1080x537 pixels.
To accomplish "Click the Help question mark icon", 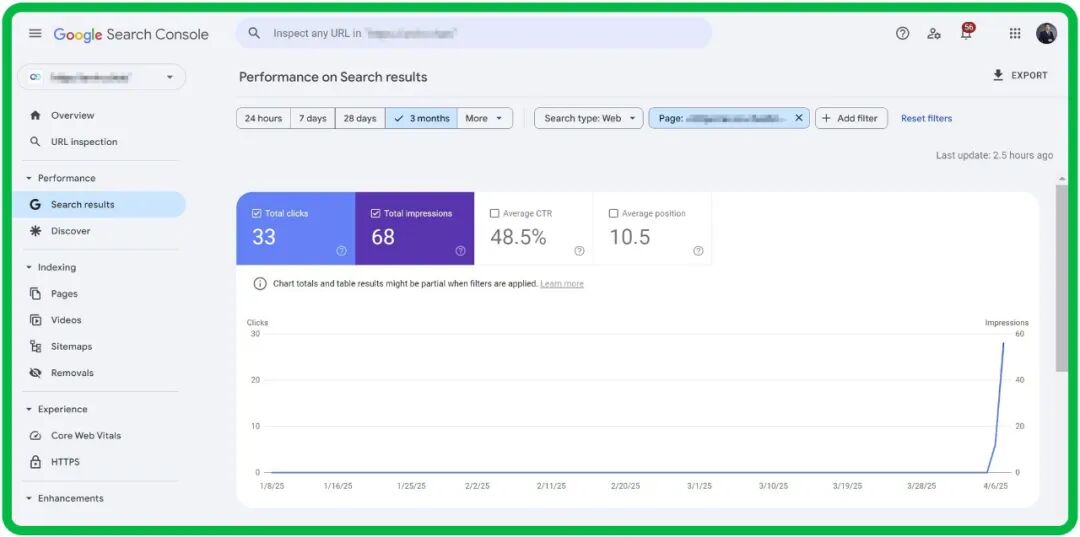I will pyautogui.click(x=902, y=34).
